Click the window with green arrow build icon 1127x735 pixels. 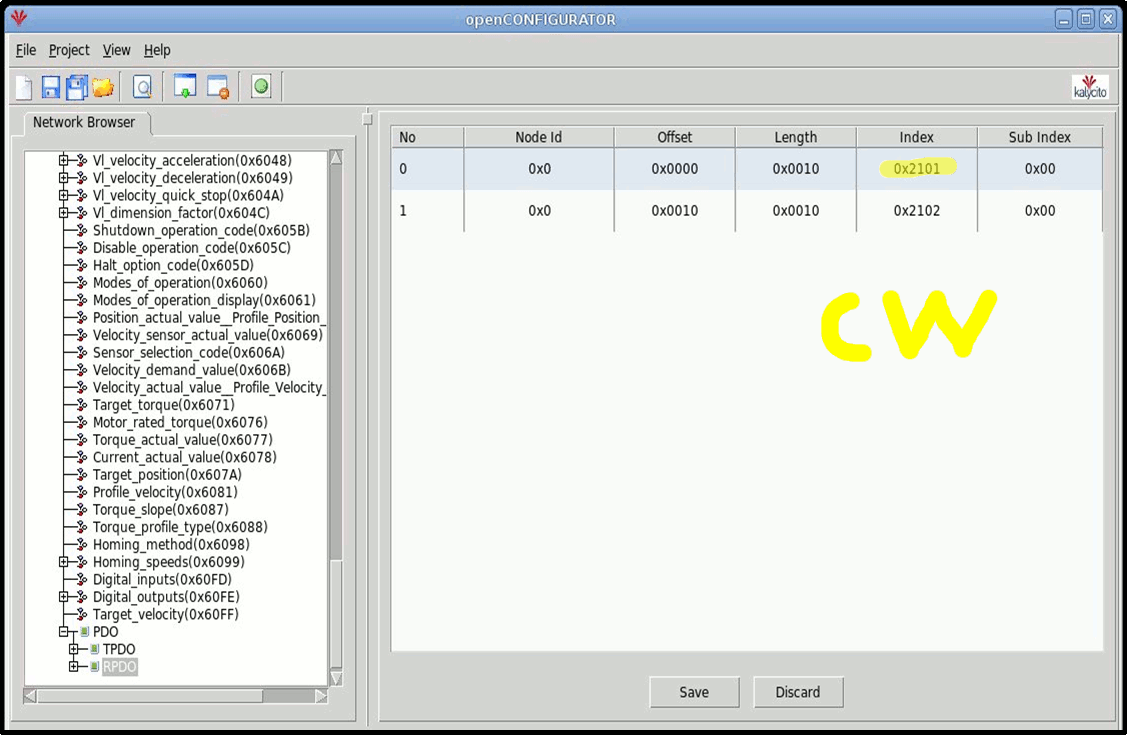pos(185,86)
